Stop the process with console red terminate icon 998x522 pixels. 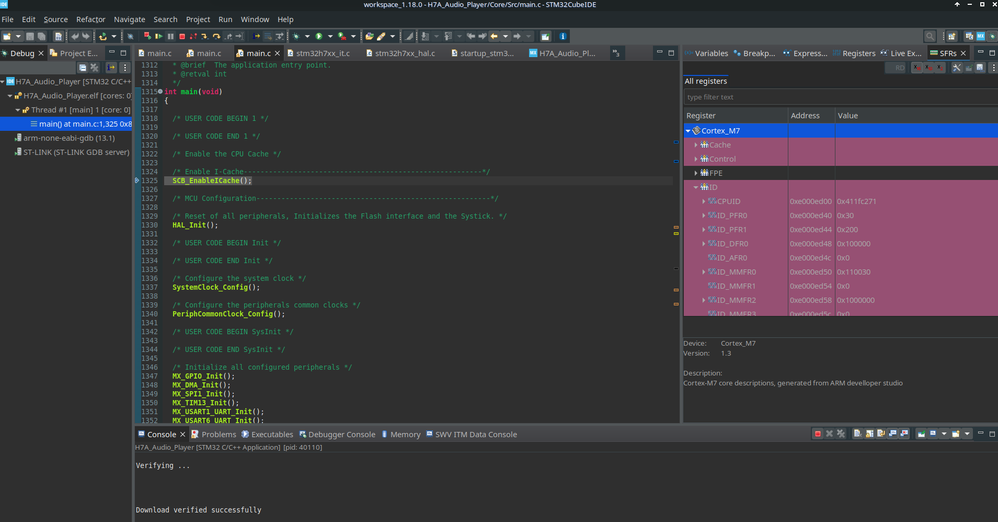click(x=818, y=434)
